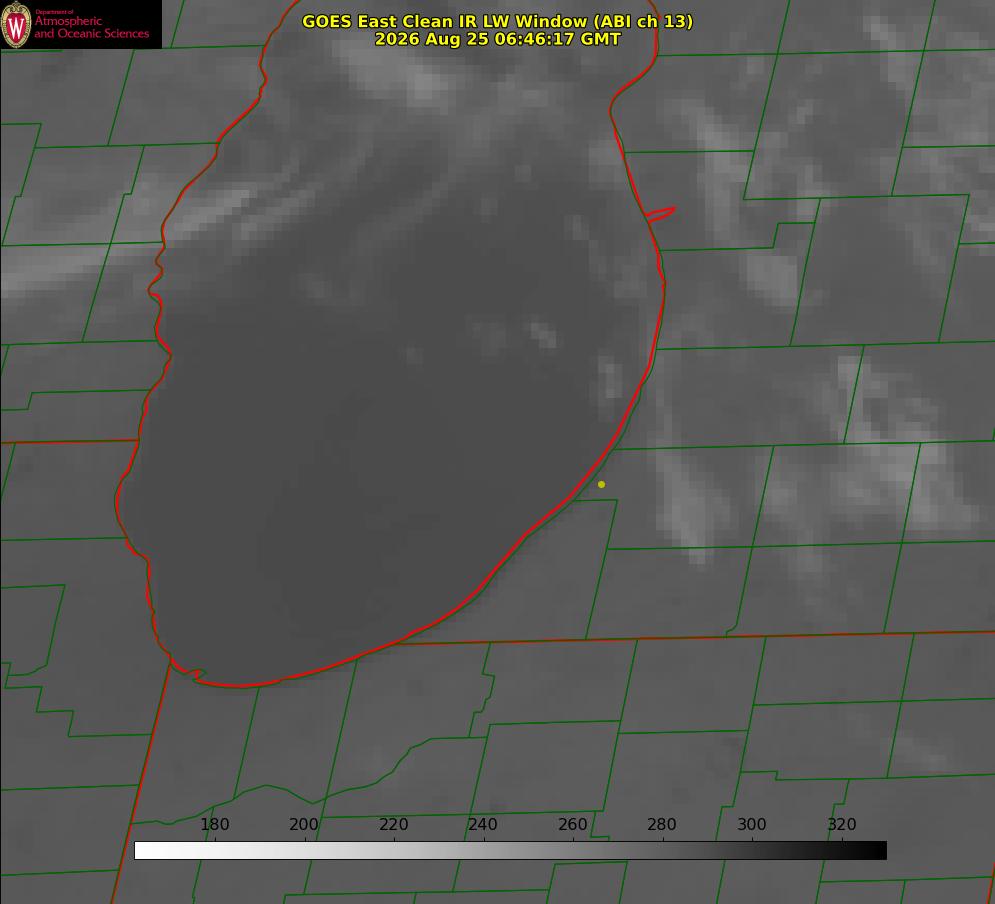Viewport: 995px width, 904px height.
Task: Click the yellow dot marker near lakeshore
Action: [602, 485]
